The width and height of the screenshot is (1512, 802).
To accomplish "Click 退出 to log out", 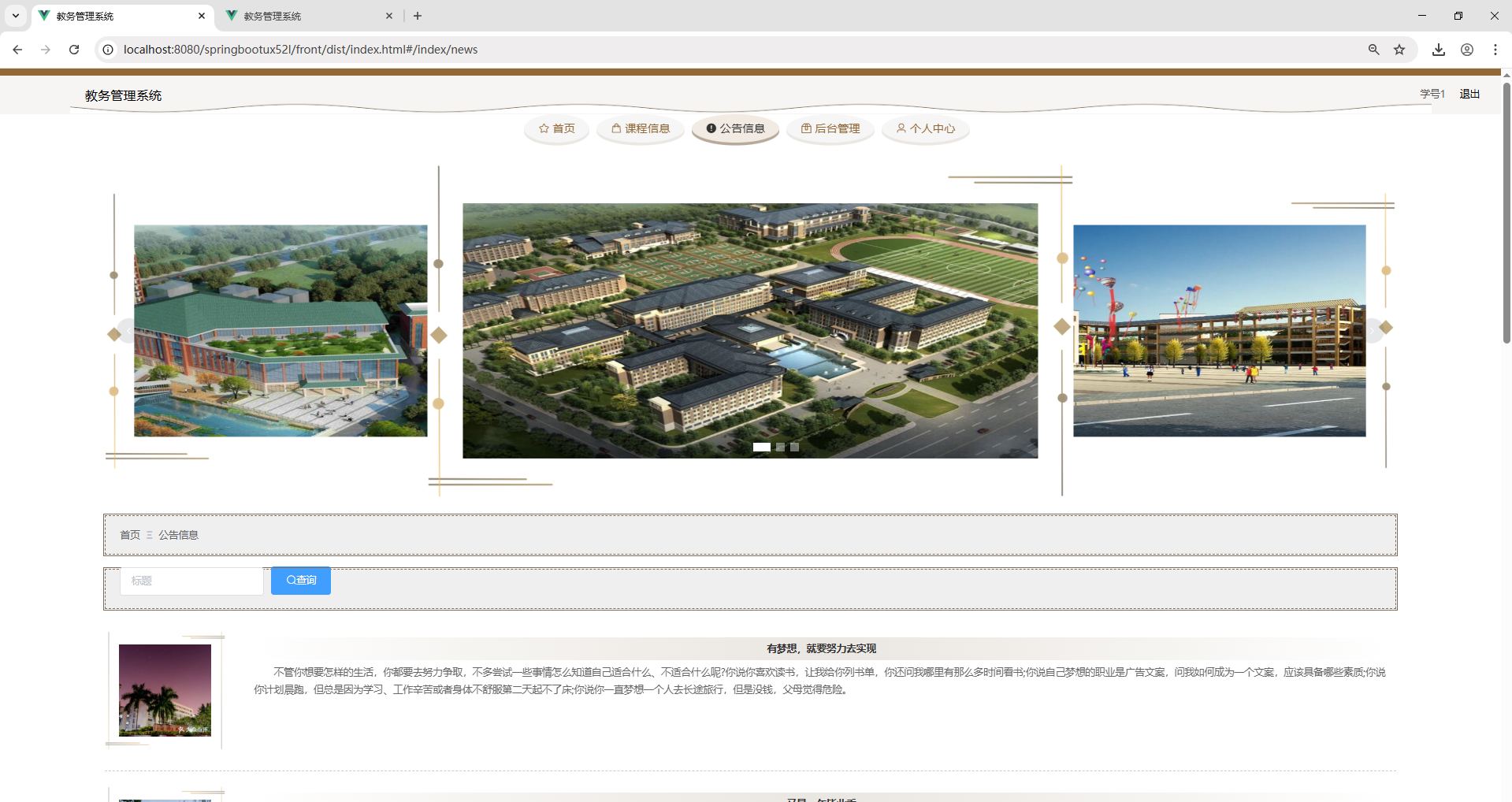I will click(1469, 94).
